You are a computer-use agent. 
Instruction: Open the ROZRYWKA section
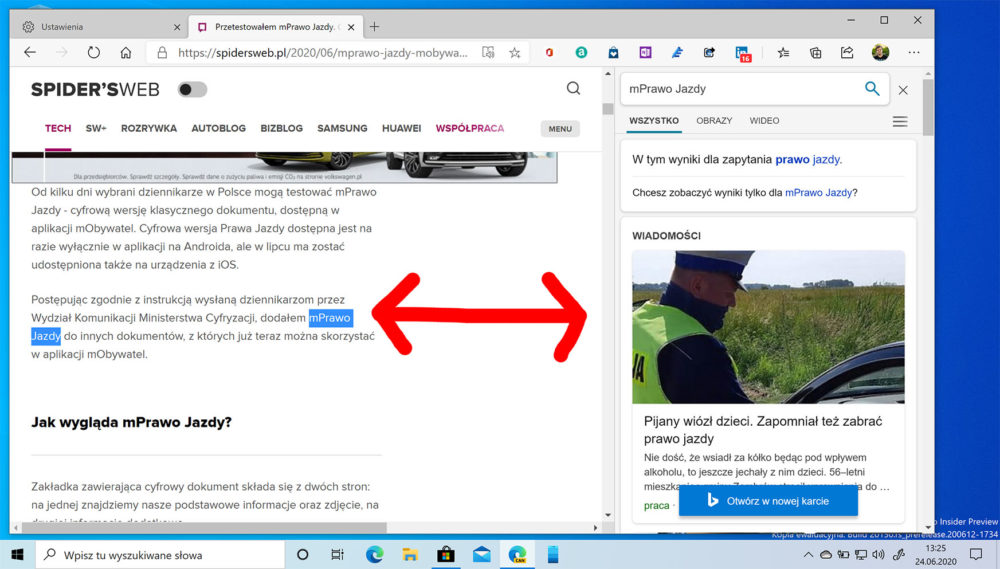(x=149, y=128)
